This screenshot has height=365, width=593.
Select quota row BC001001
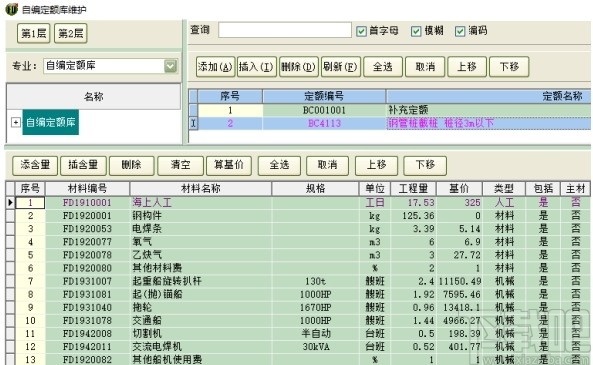324,110
